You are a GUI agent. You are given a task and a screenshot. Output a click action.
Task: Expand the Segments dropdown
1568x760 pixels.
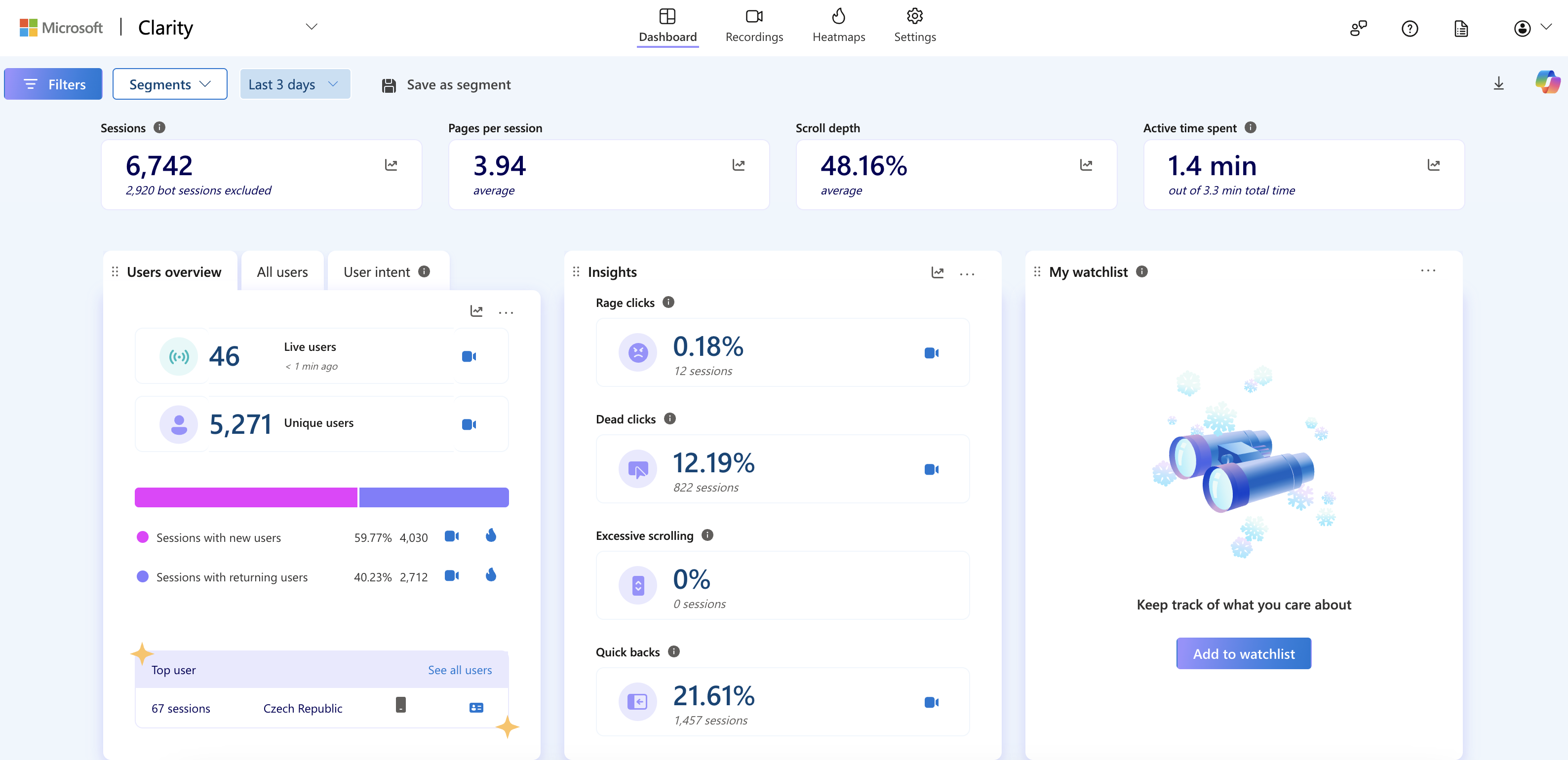coord(170,84)
